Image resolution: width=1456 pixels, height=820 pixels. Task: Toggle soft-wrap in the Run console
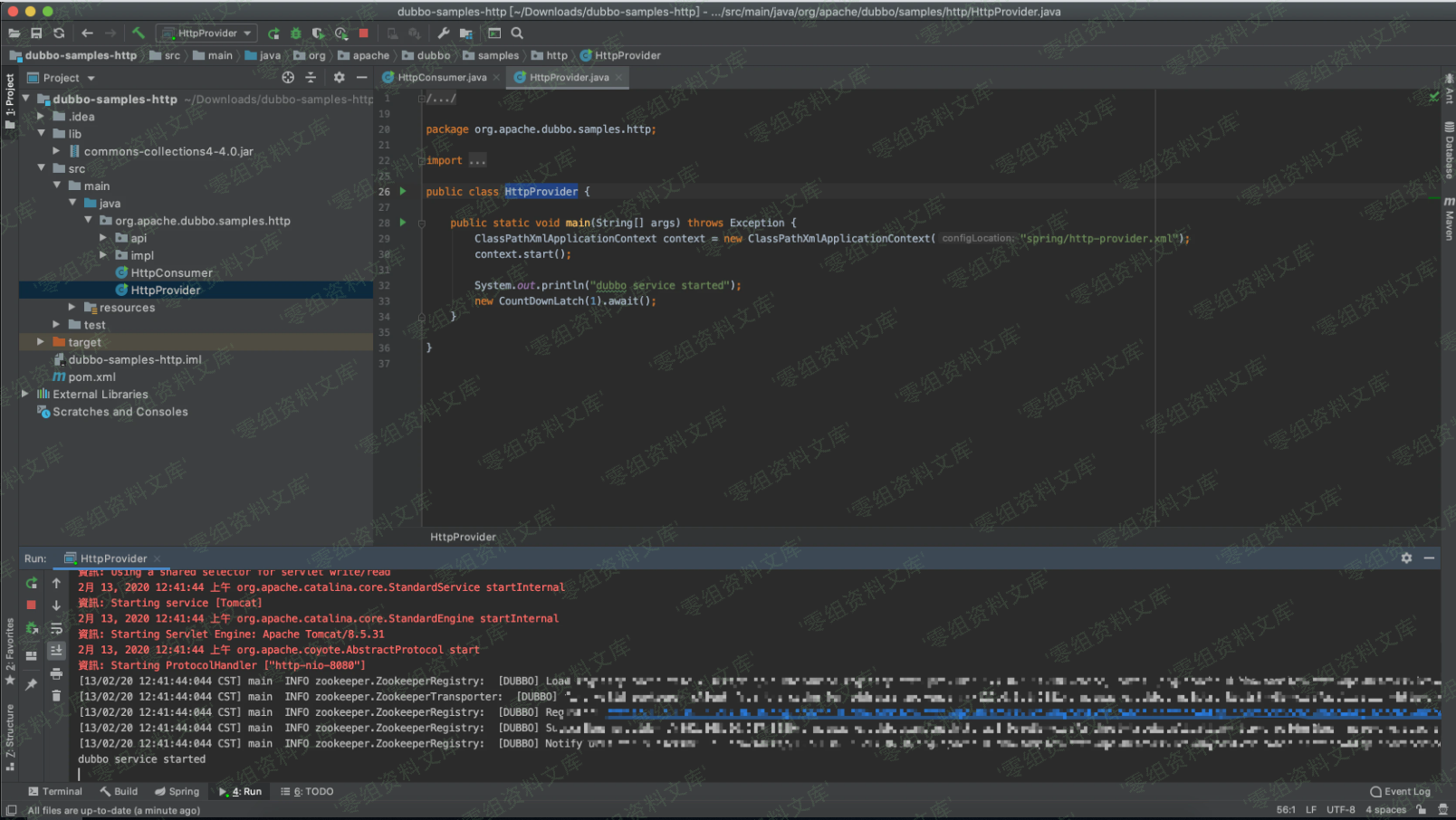[x=56, y=628]
